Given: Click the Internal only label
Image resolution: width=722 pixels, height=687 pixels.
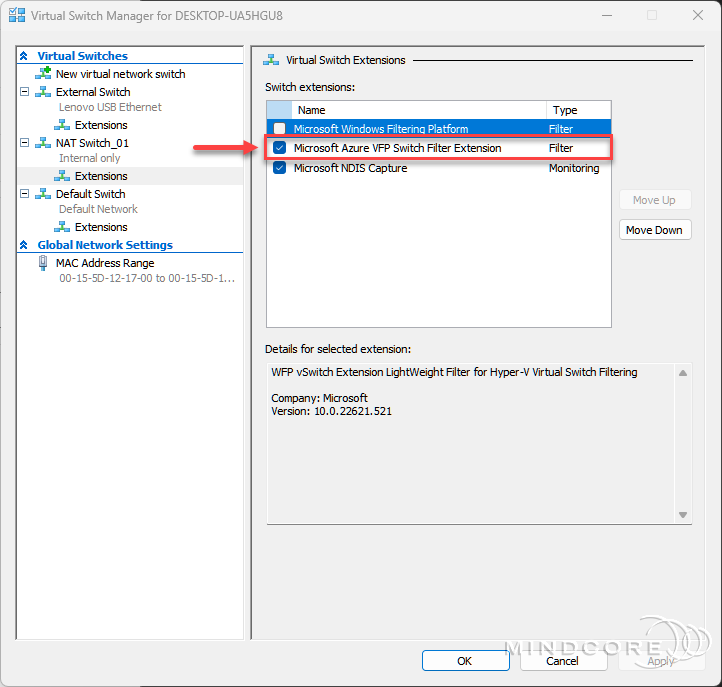Looking at the screenshot, I should (89, 158).
